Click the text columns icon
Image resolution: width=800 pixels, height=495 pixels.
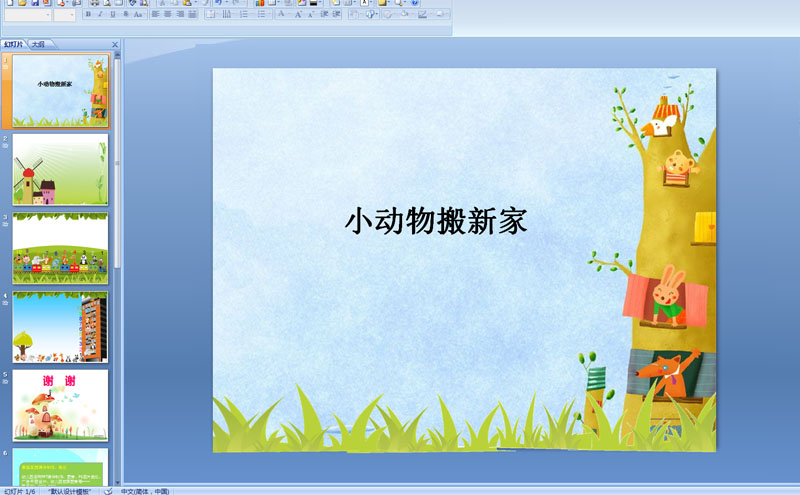[x=228, y=14]
